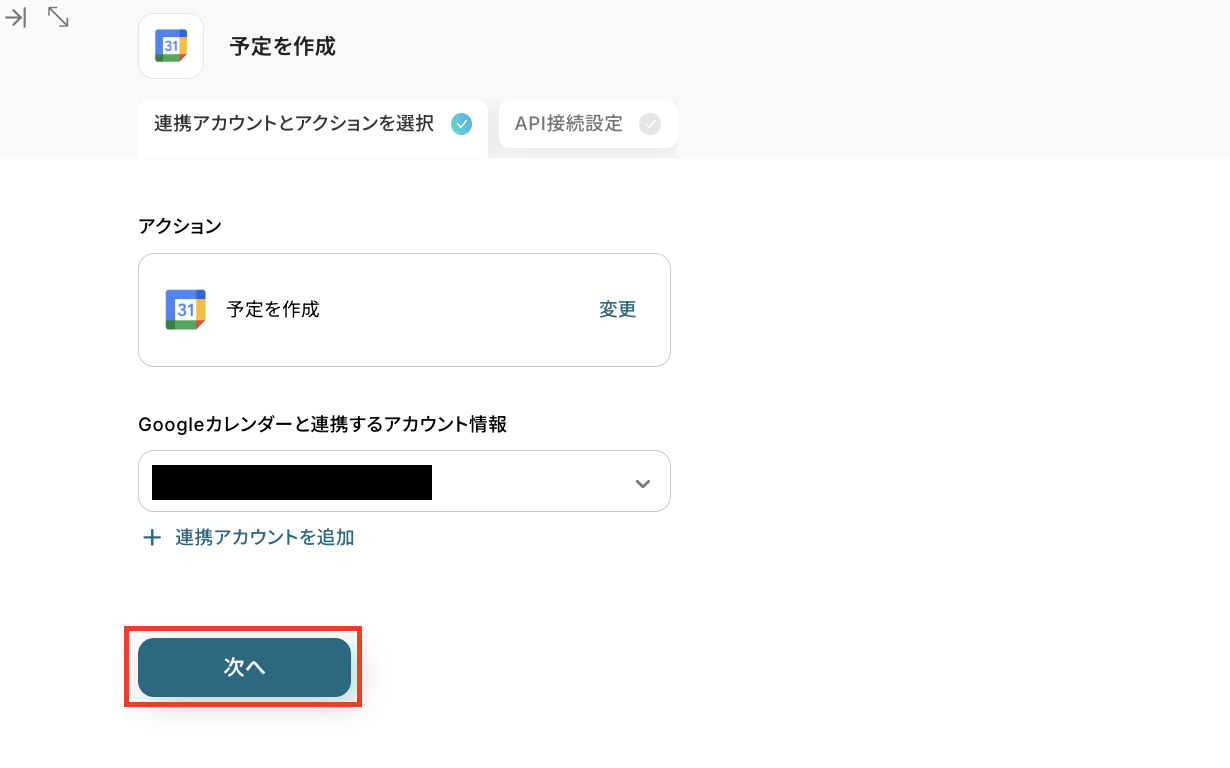Click the 連携アカウントを追加 link

coord(265,538)
